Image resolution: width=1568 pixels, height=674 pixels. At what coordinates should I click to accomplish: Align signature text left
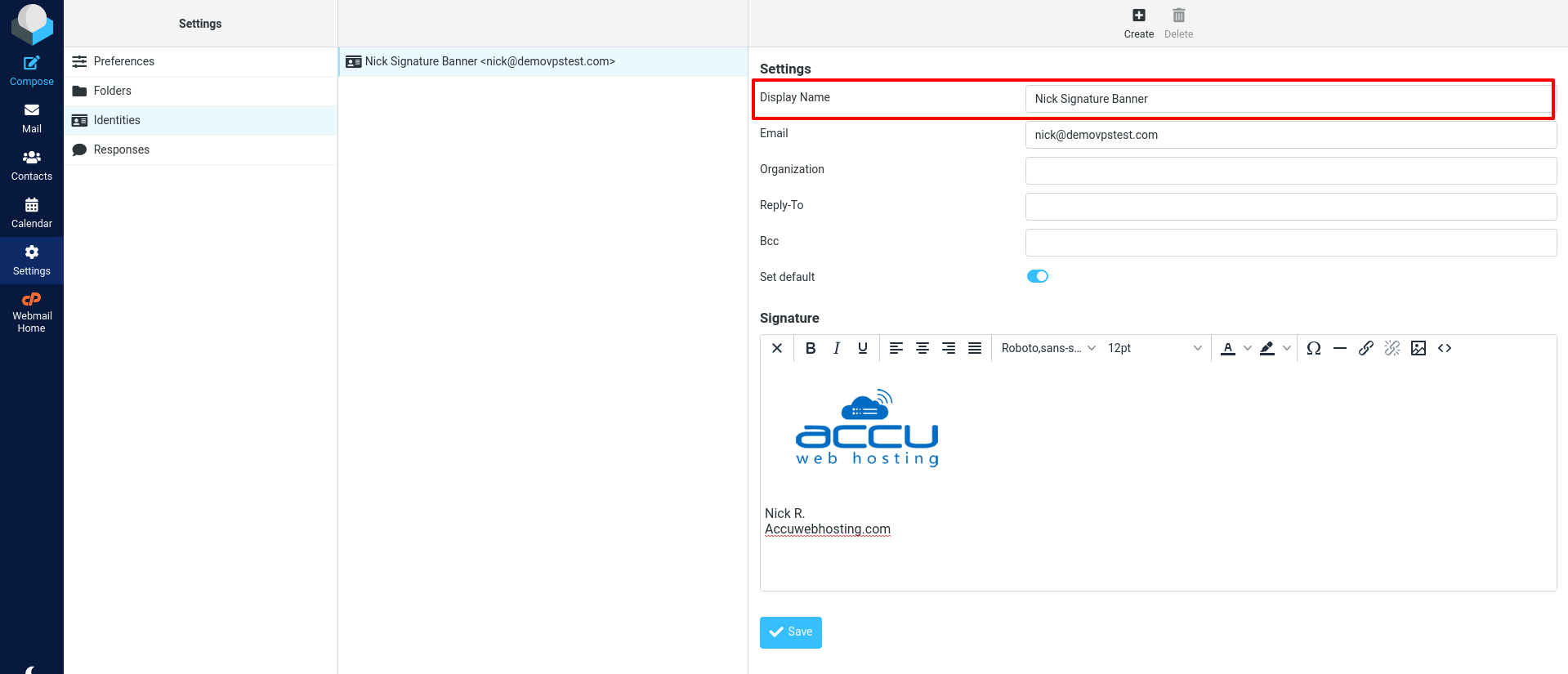coord(896,348)
